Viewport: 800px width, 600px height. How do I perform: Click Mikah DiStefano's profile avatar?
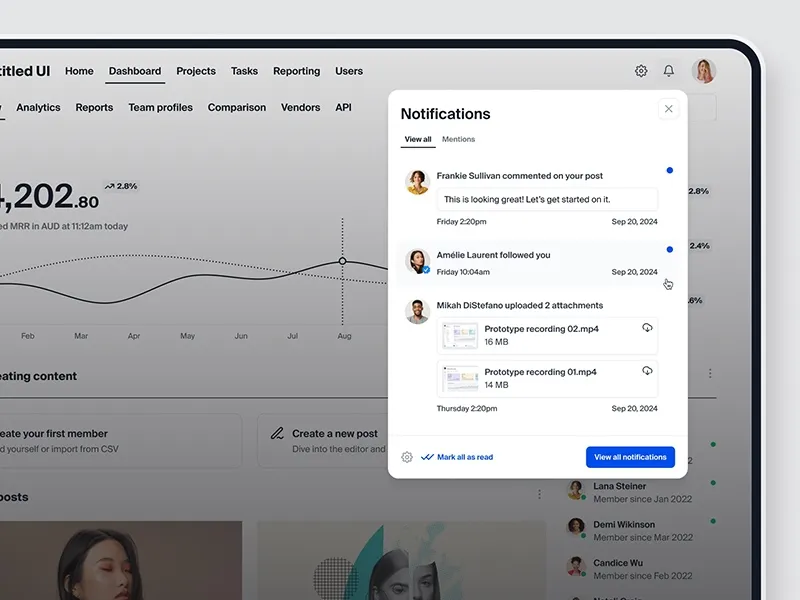[417, 311]
